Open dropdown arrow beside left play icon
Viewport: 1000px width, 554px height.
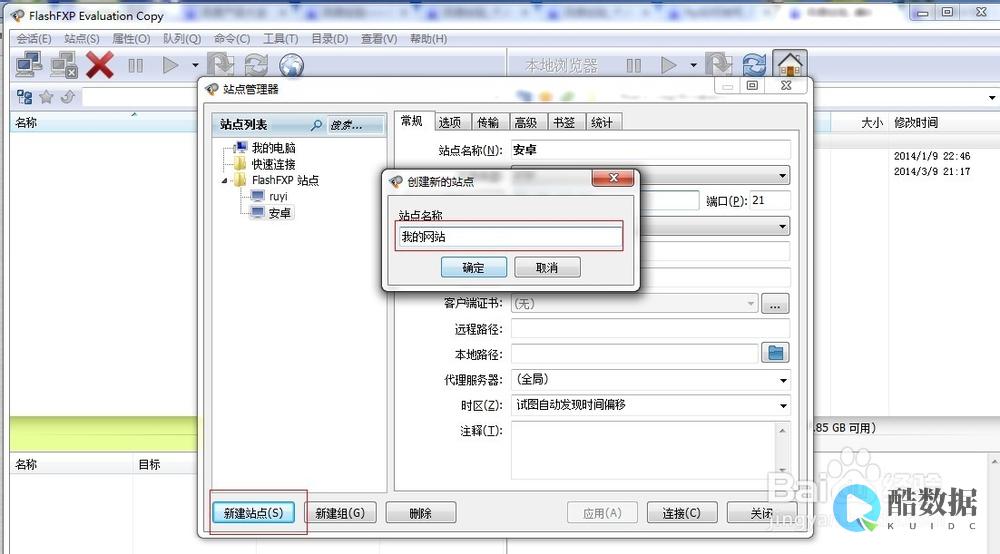(x=195, y=65)
